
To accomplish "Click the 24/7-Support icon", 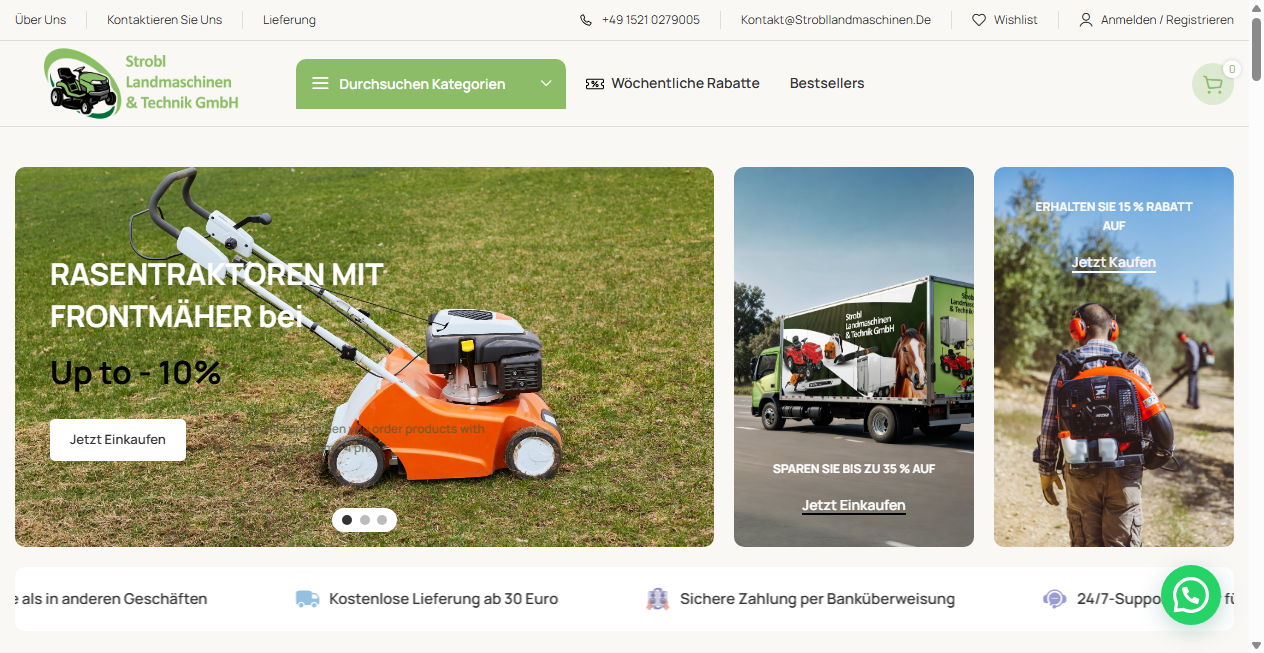I will [x=1054, y=598].
